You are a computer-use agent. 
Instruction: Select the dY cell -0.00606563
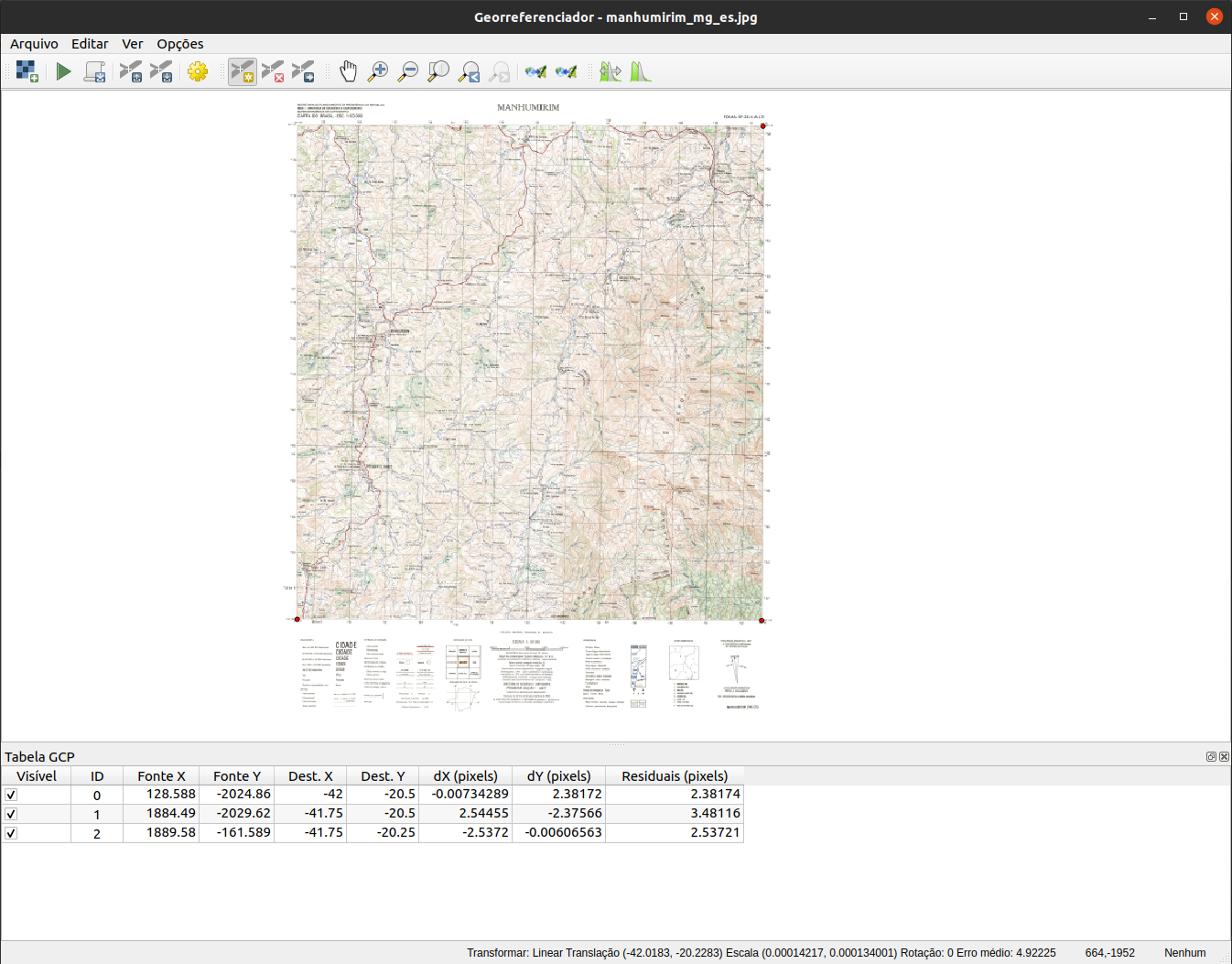pyautogui.click(x=558, y=832)
